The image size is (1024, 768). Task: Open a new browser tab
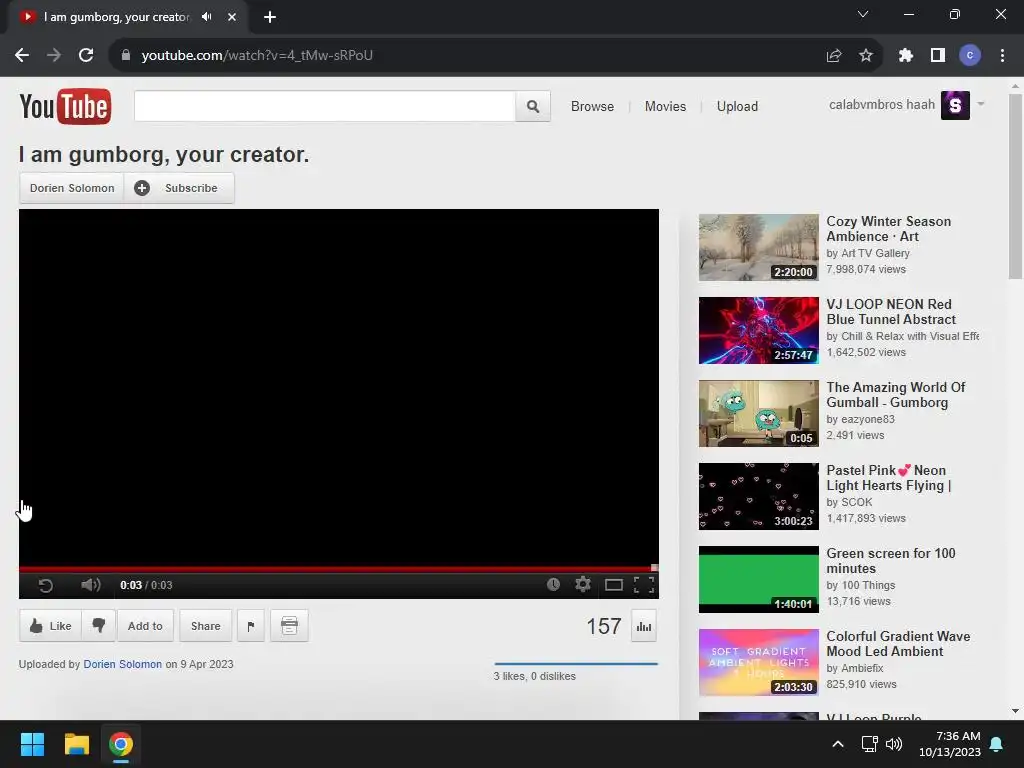pyautogui.click(x=270, y=17)
